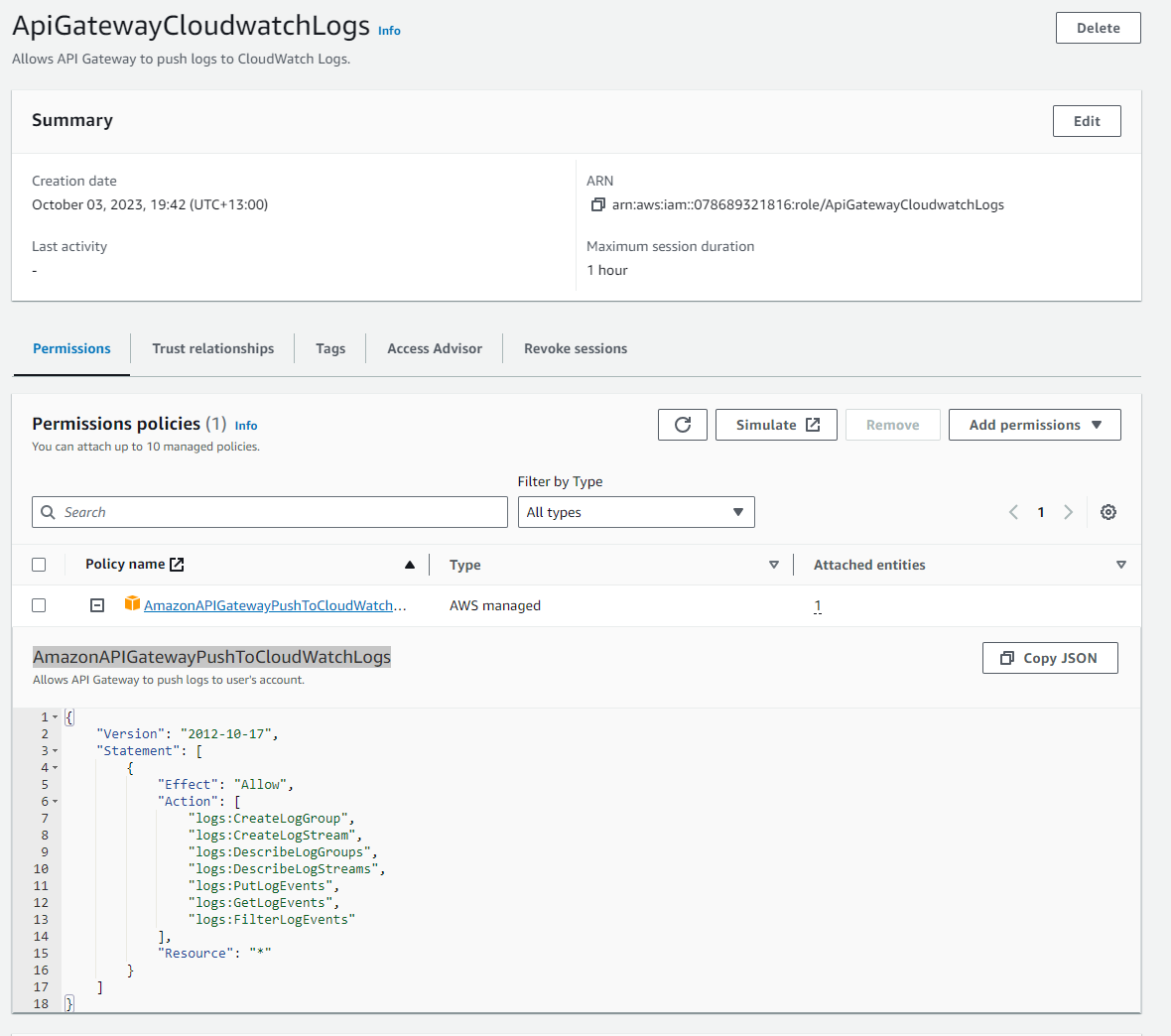This screenshot has height=1036, width=1171.
Task: Open the Trust relationships tab
Action: (212, 349)
